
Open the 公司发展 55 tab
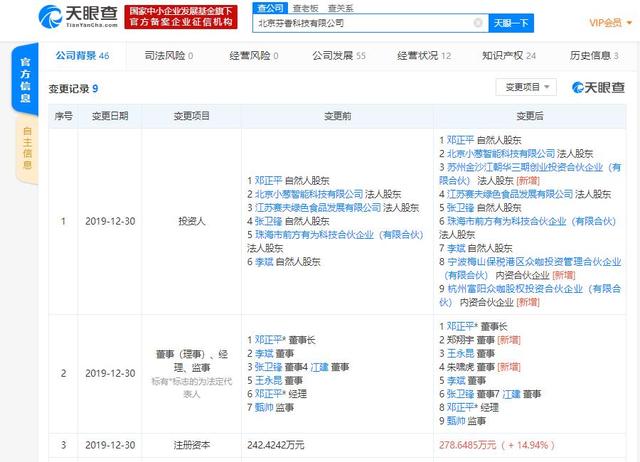click(339, 56)
